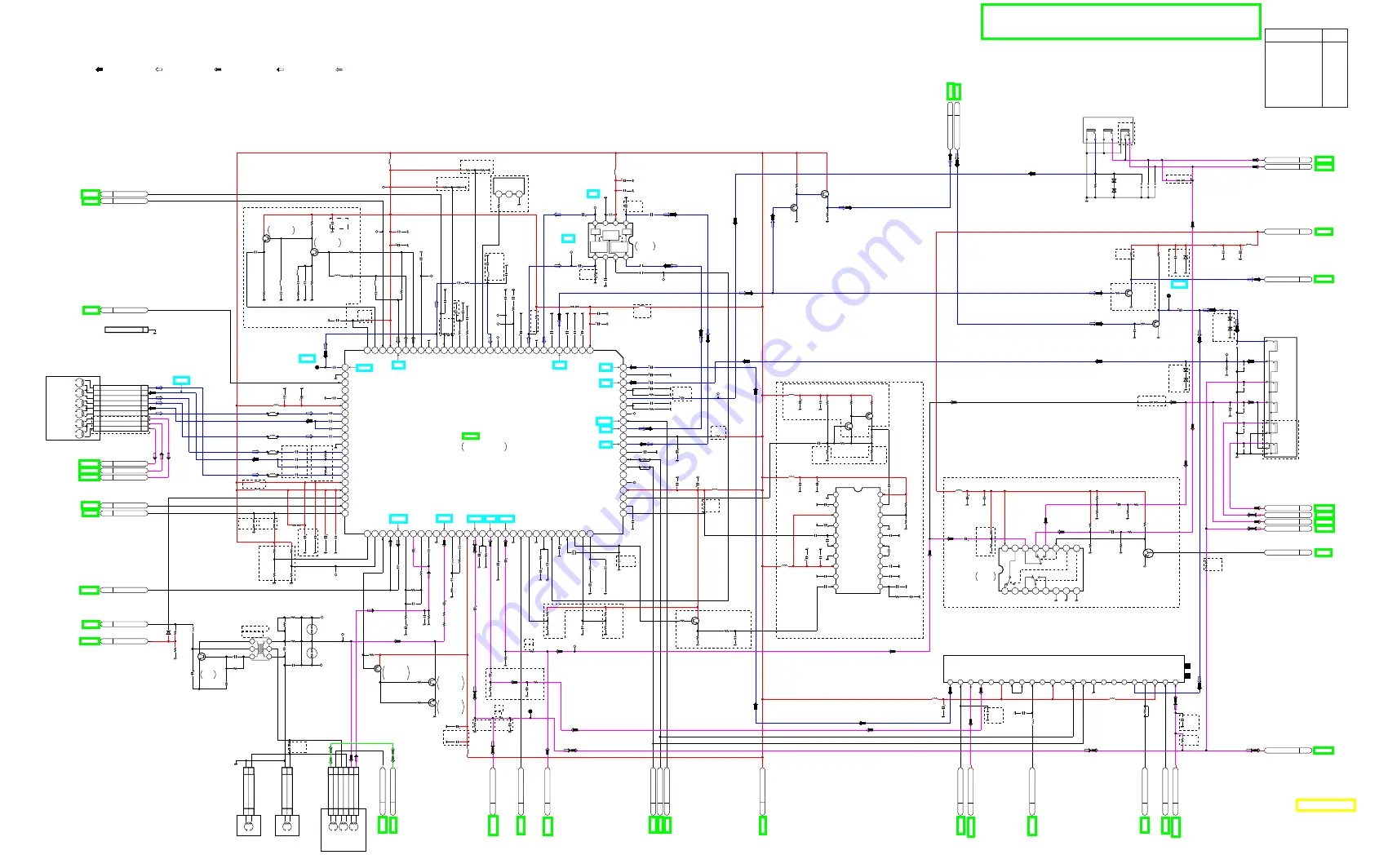Select the small horizontal bar part below the left plug
1388x868 pixels.
pyautogui.click(x=127, y=330)
